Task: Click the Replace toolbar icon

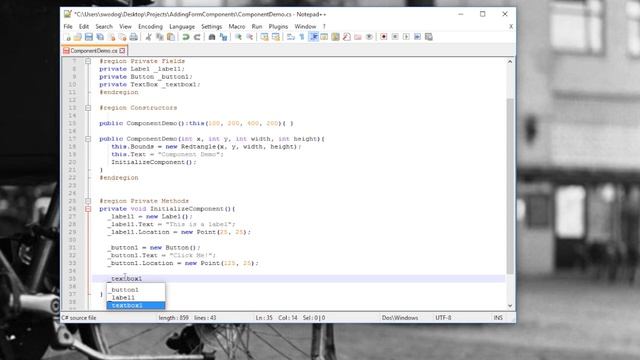Action: 224,37
